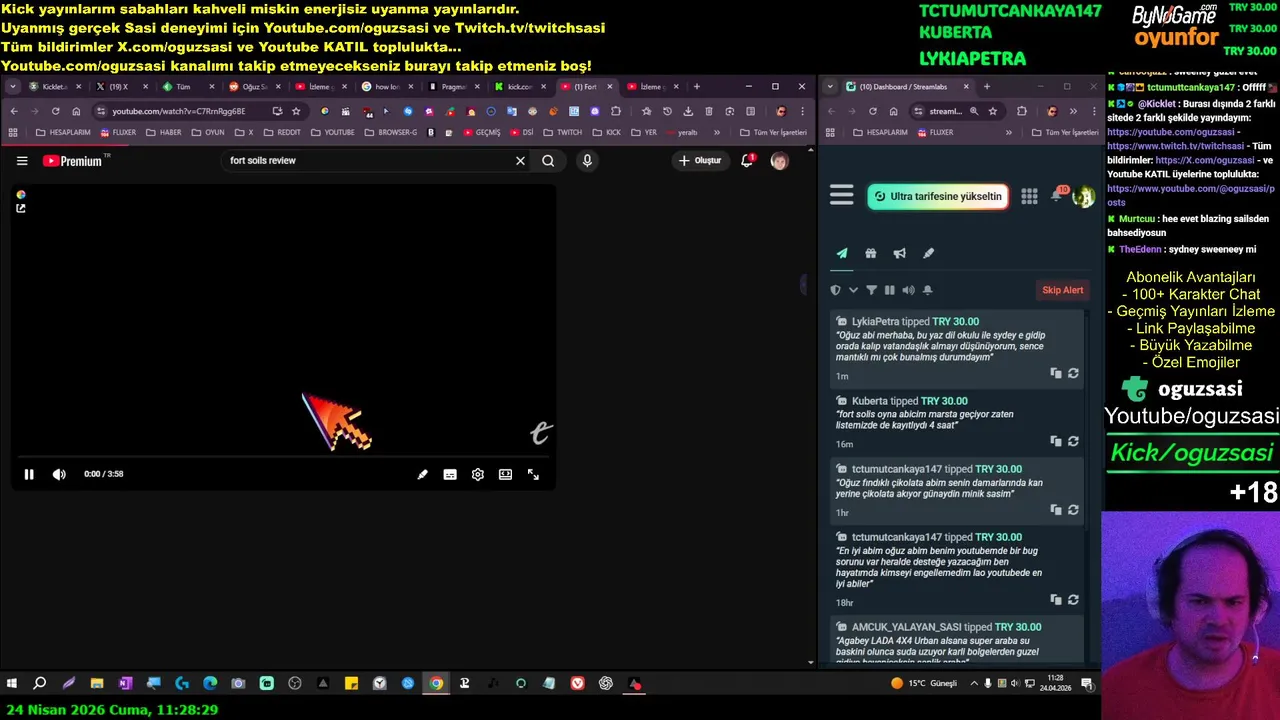Reload the YouTube page
Viewport: 1280px width, 720px height.
tap(55, 111)
